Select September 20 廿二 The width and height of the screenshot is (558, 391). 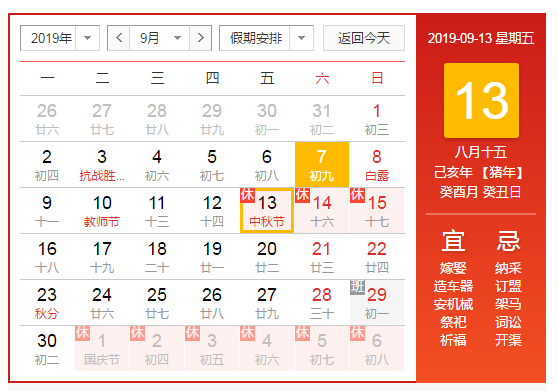[x=267, y=257]
